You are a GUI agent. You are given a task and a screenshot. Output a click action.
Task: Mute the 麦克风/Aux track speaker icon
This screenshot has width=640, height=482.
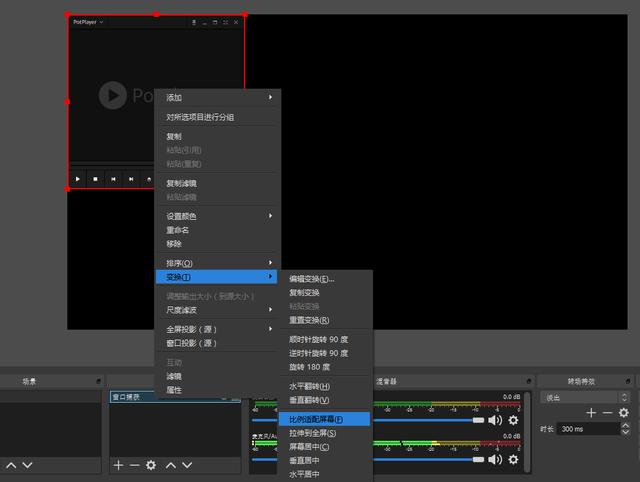click(x=495, y=459)
